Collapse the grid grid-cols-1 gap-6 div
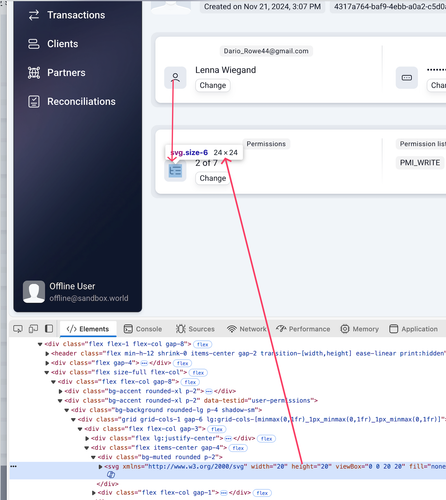Image resolution: width=446 pixels, height=500 pixels. (74, 420)
